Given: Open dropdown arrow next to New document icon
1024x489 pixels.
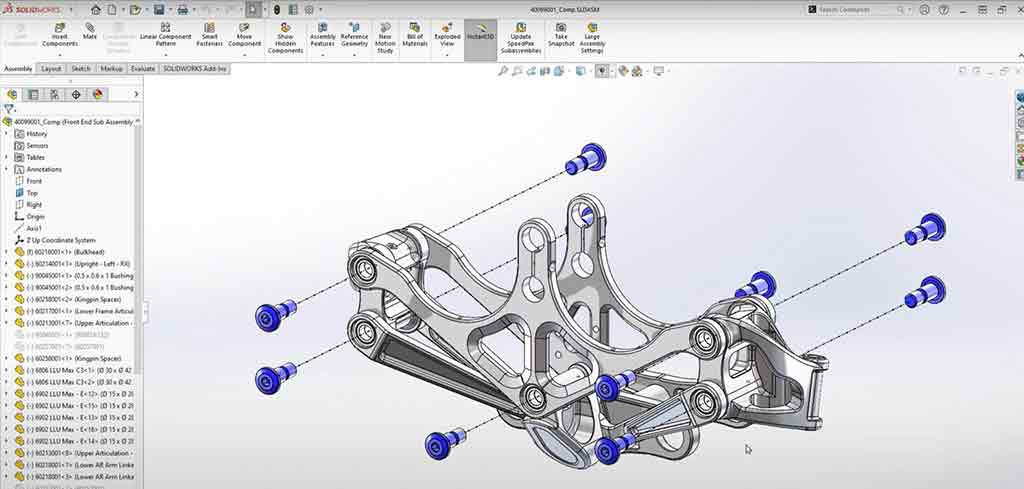Looking at the screenshot, I should (121, 10).
